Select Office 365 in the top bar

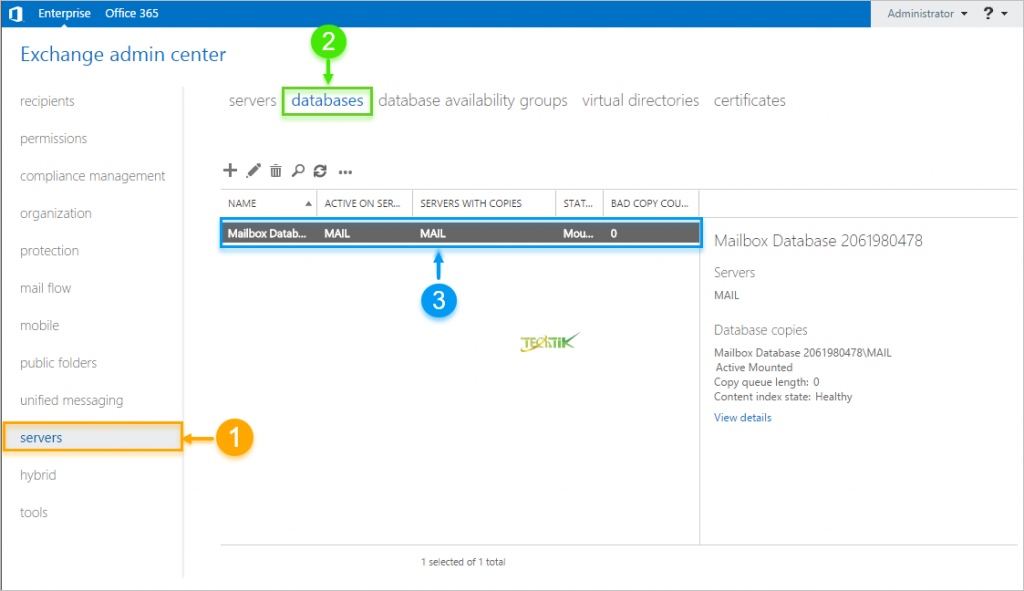pyautogui.click(x=131, y=14)
